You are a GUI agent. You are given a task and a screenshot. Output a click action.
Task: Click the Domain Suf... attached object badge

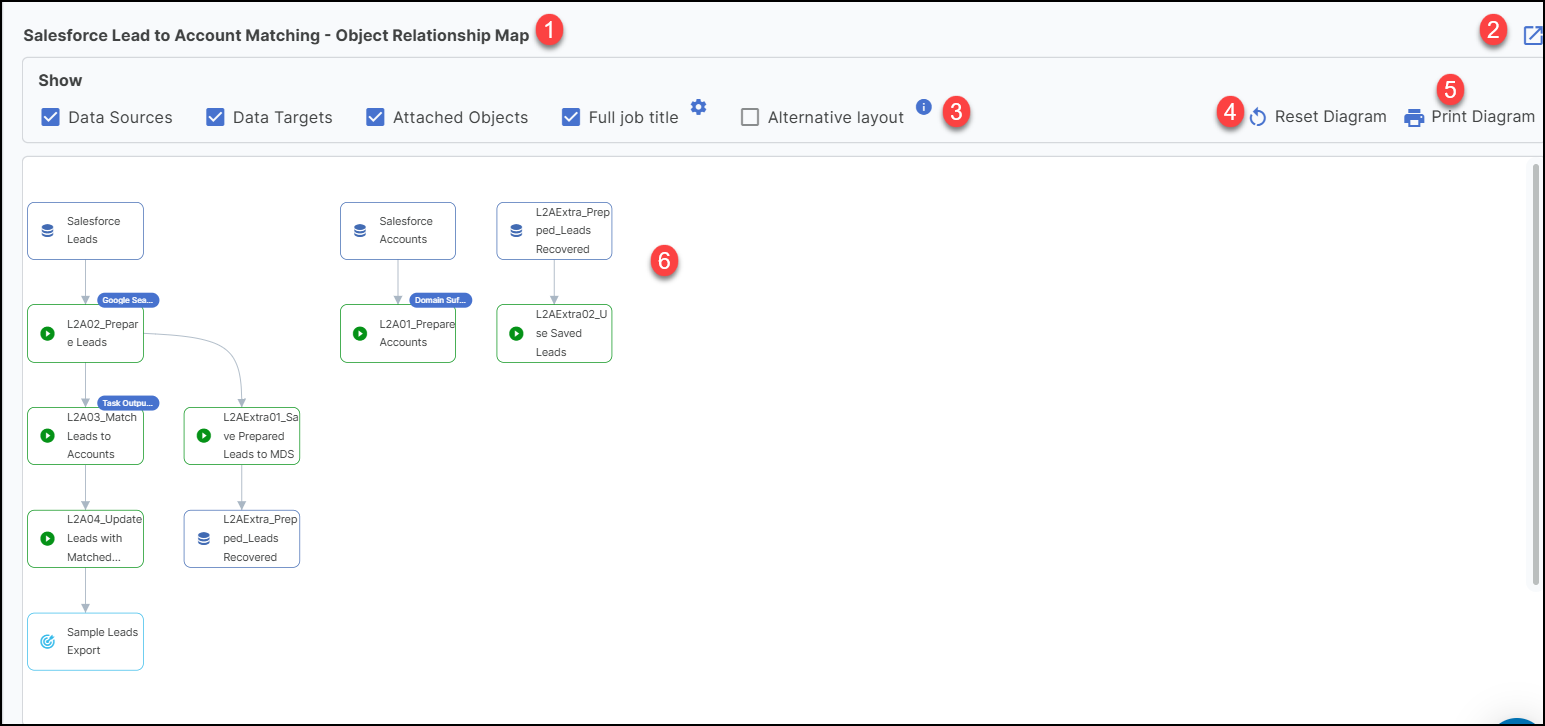coord(440,300)
